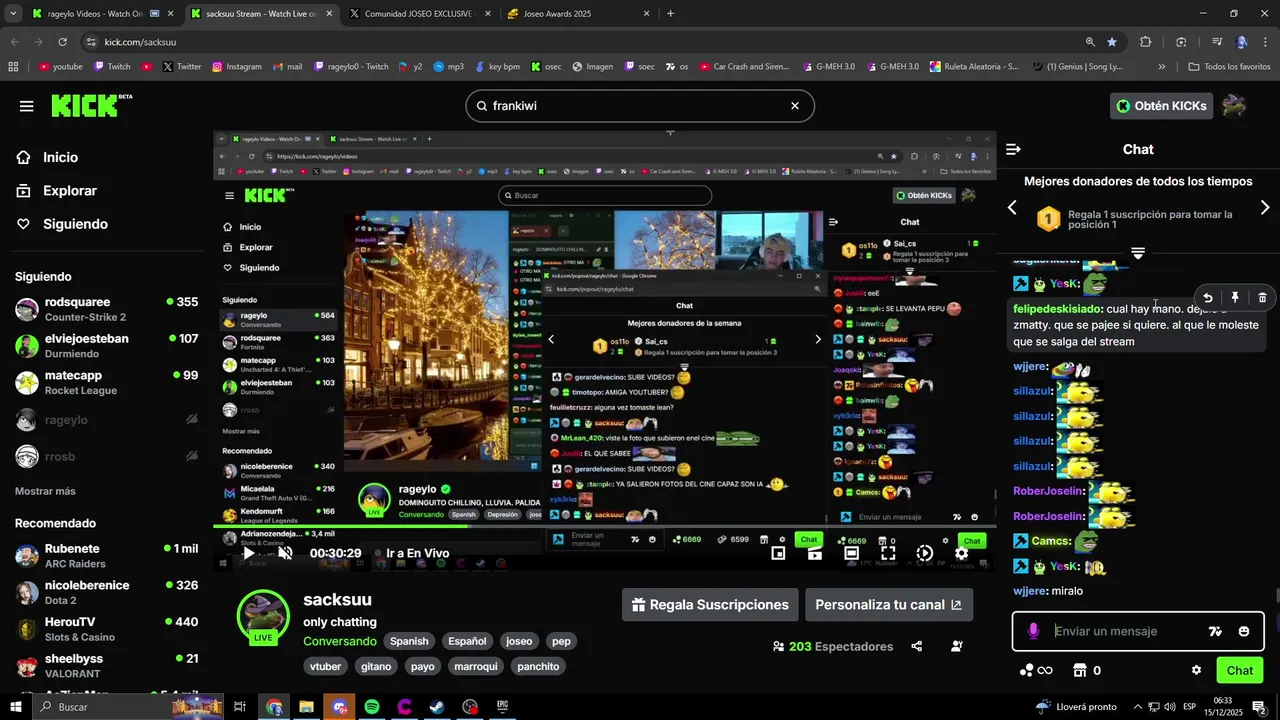1280x720 pixels.
Task: Unmute the stream player volume
Action: point(285,553)
